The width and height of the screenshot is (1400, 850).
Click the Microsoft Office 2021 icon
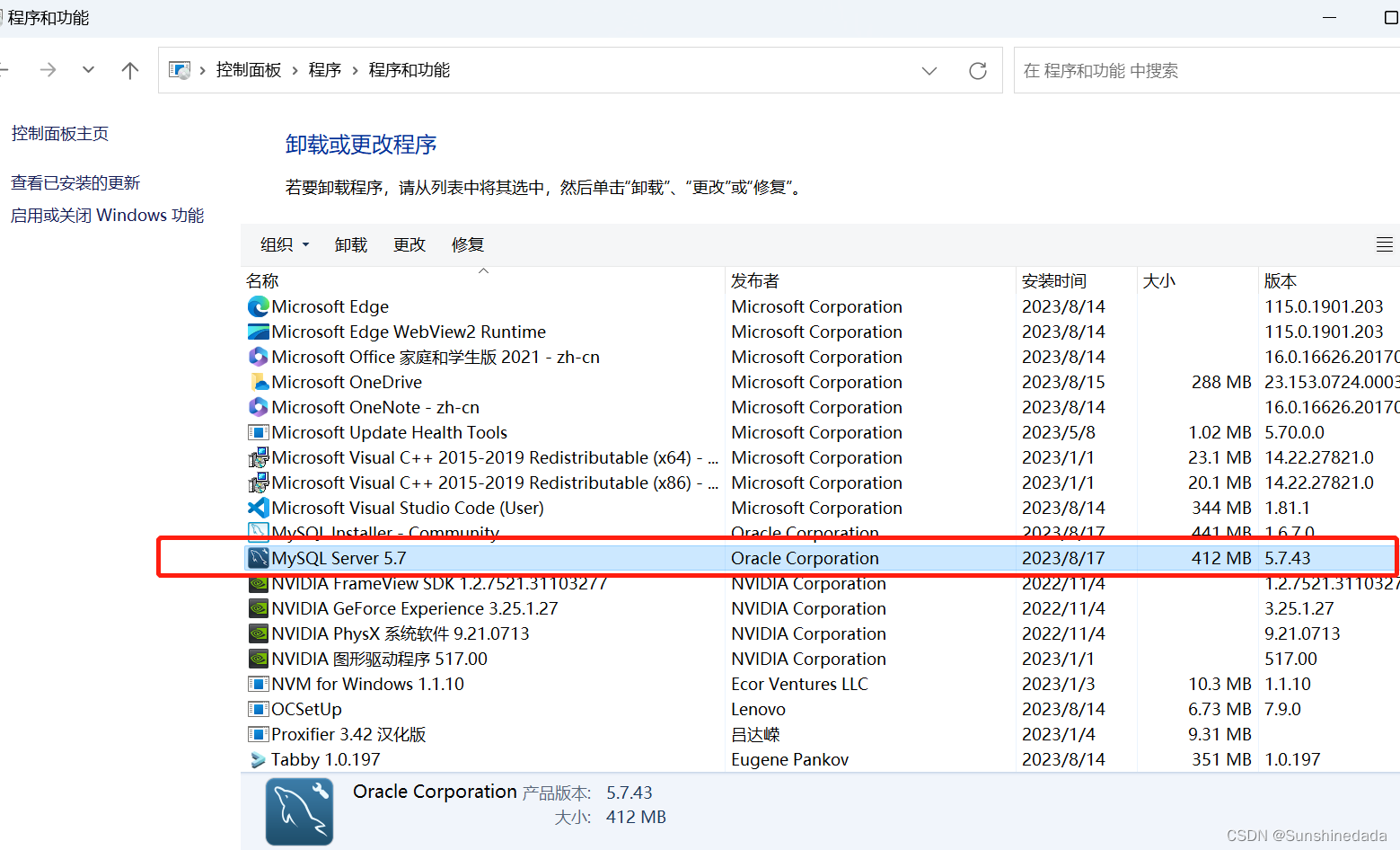tap(259, 357)
